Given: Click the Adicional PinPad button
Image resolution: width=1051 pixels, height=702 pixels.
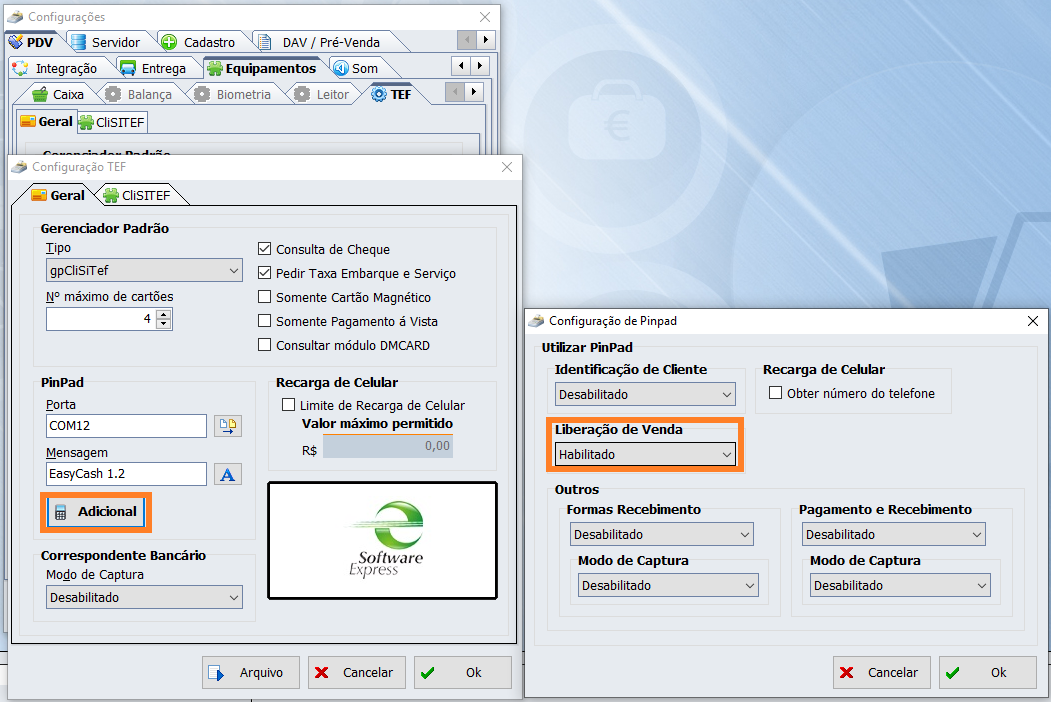Looking at the screenshot, I should (96, 512).
